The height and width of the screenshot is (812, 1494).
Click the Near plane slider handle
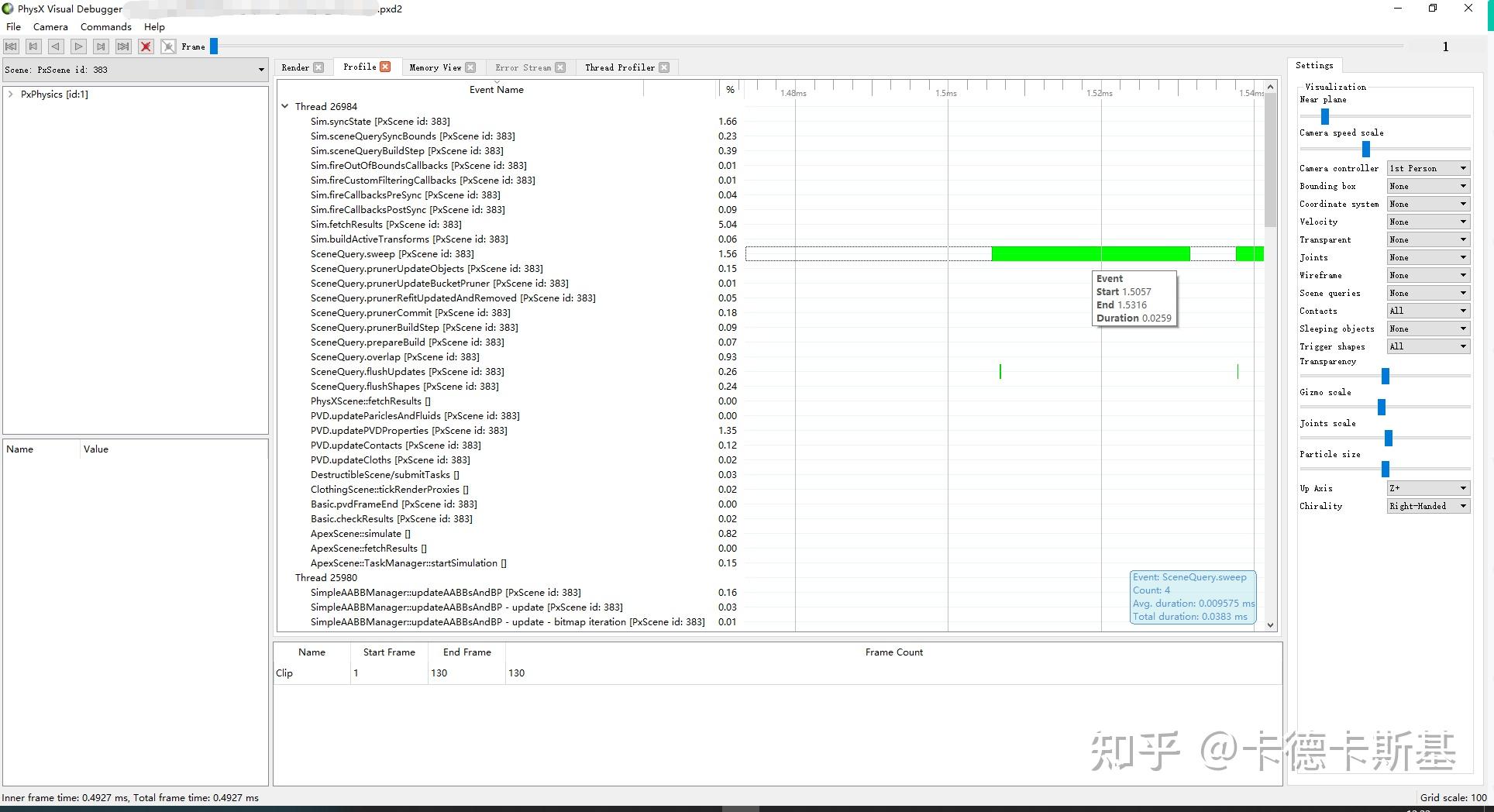(x=1325, y=116)
